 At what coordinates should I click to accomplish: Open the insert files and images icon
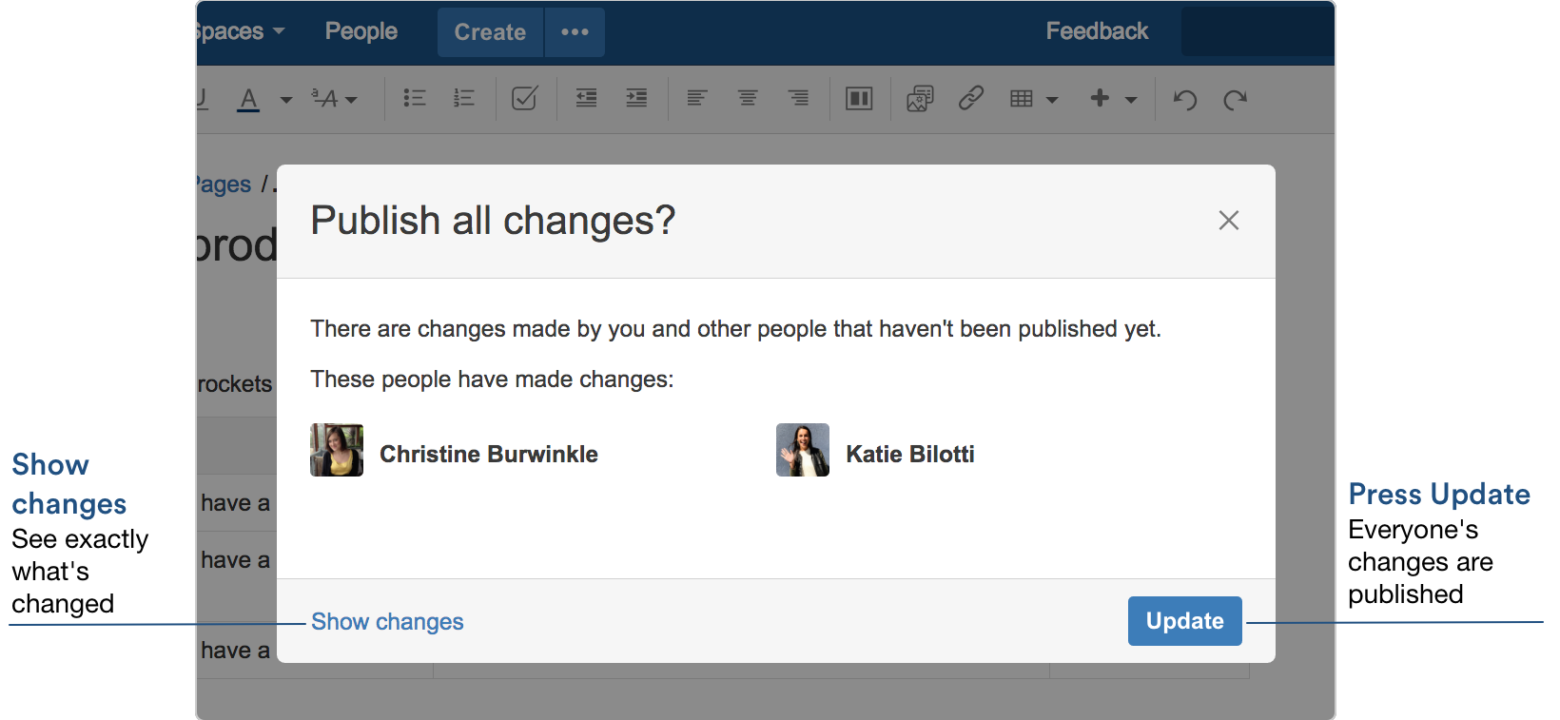click(920, 98)
